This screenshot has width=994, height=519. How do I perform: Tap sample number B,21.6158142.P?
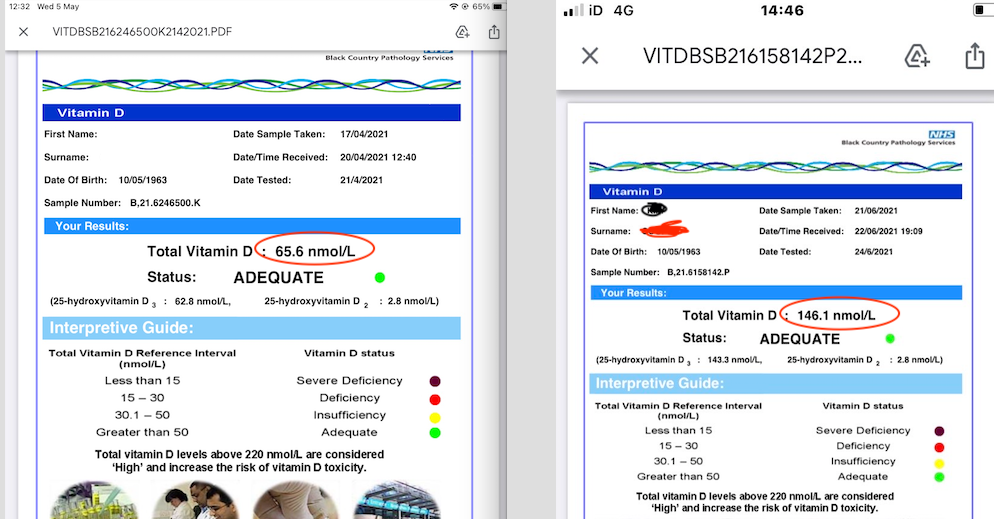698,272
